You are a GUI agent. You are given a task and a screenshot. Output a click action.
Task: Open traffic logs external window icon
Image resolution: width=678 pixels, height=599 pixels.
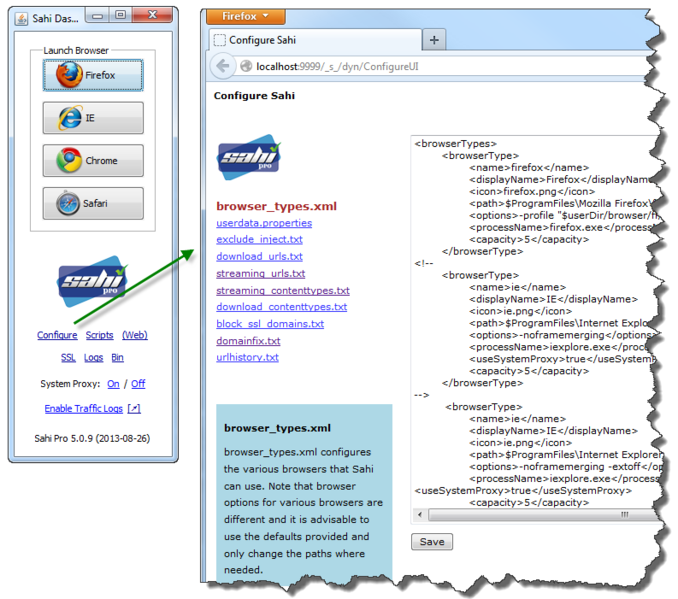134,409
